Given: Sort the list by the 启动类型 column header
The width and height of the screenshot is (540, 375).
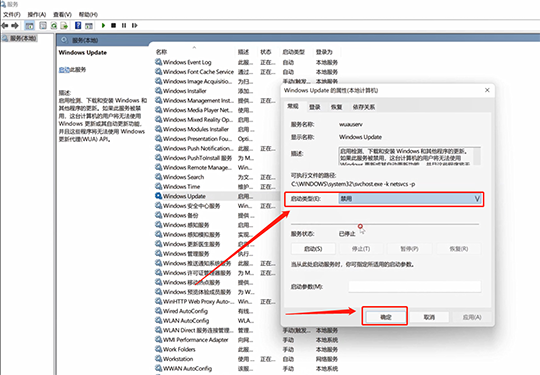Looking at the screenshot, I should pos(293,52).
